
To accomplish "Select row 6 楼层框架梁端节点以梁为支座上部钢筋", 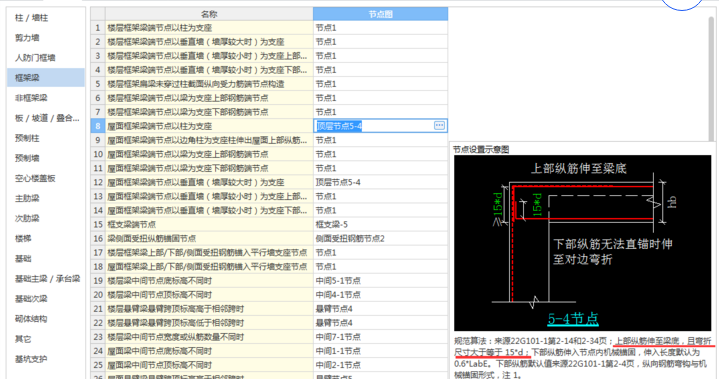I will point(209,98).
